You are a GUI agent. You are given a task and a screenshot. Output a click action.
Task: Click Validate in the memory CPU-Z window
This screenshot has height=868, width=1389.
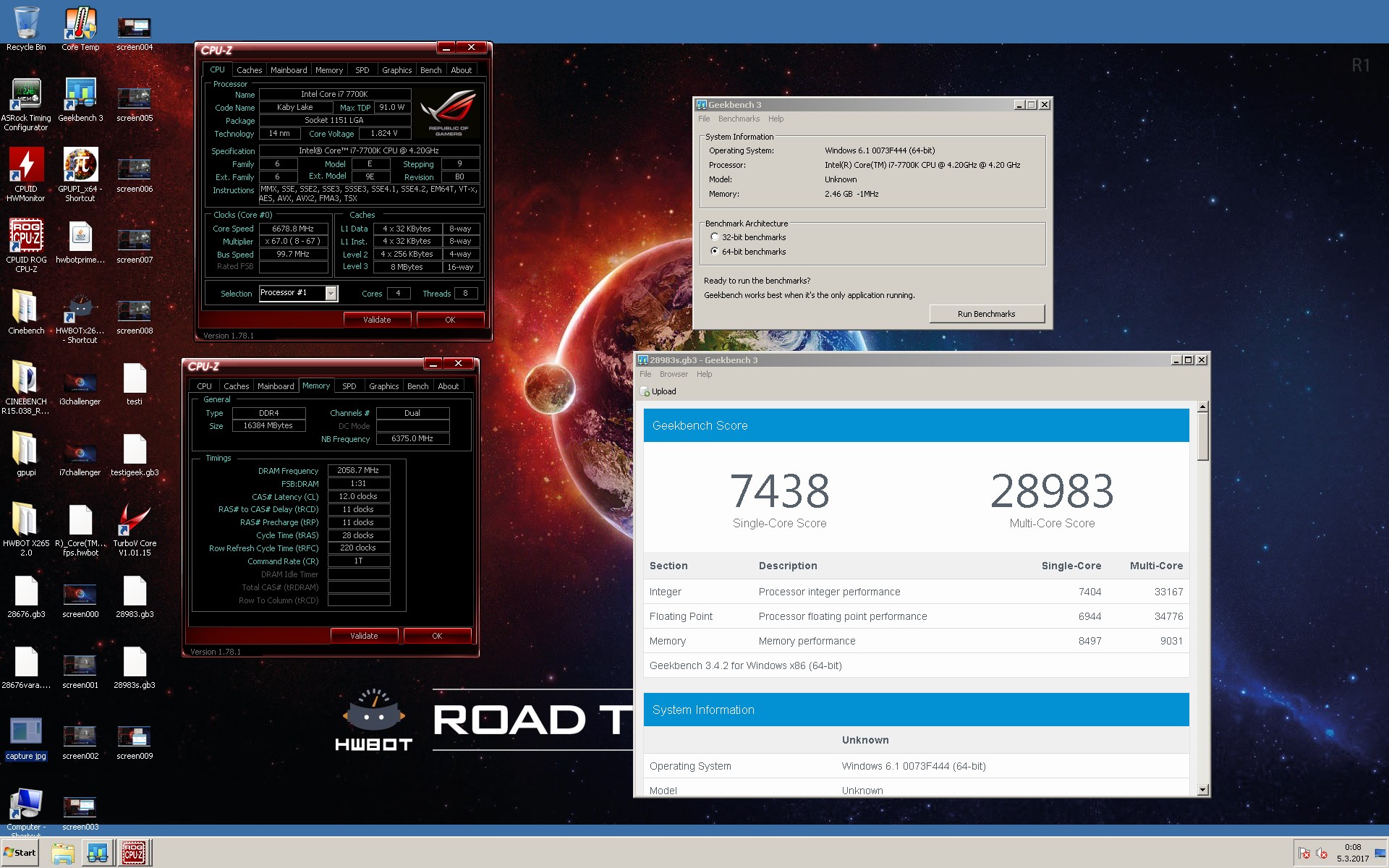click(364, 636)
